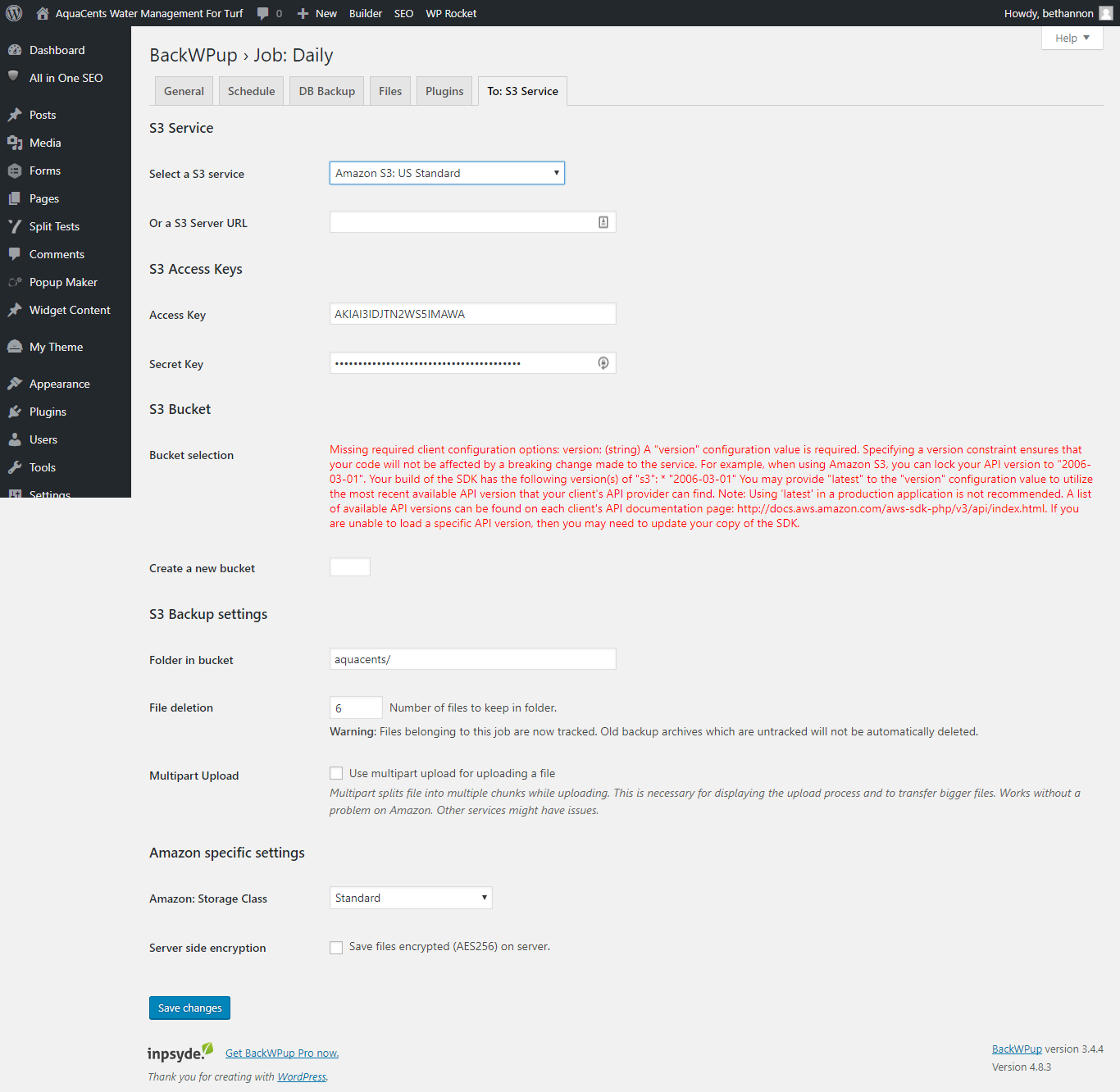1120x1092 pixels.
Task: Click the Appearance paintbrush icon
Action: (15, 384)
